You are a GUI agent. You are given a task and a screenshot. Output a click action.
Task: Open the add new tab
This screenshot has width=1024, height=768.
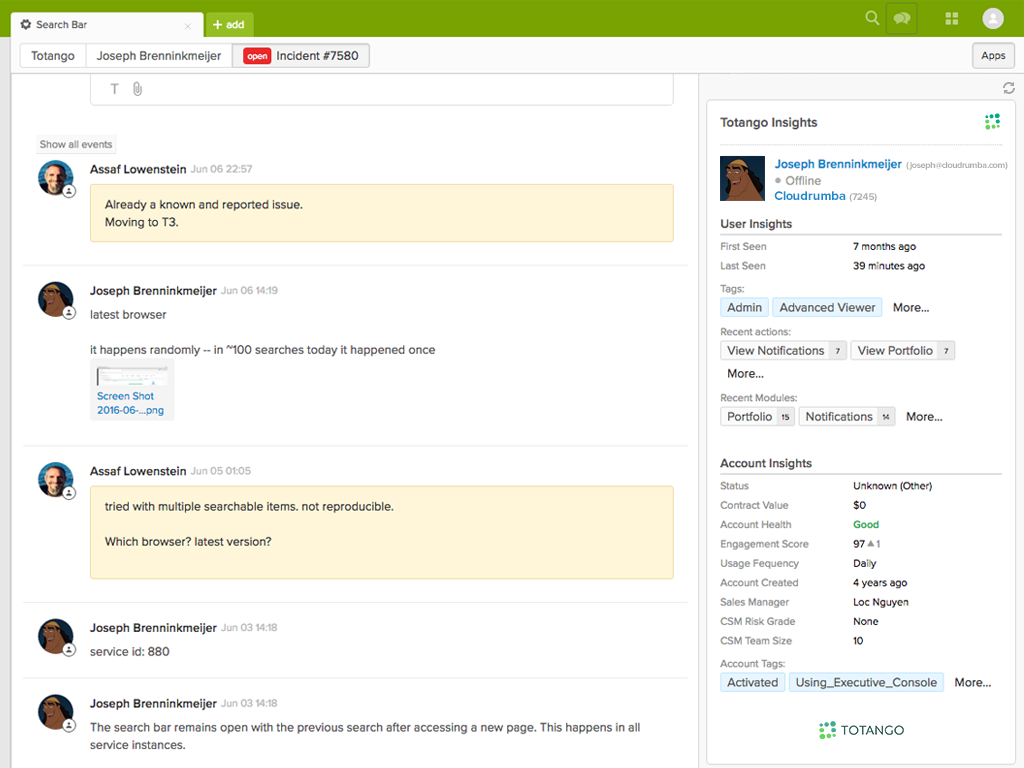tap(229, 25)
